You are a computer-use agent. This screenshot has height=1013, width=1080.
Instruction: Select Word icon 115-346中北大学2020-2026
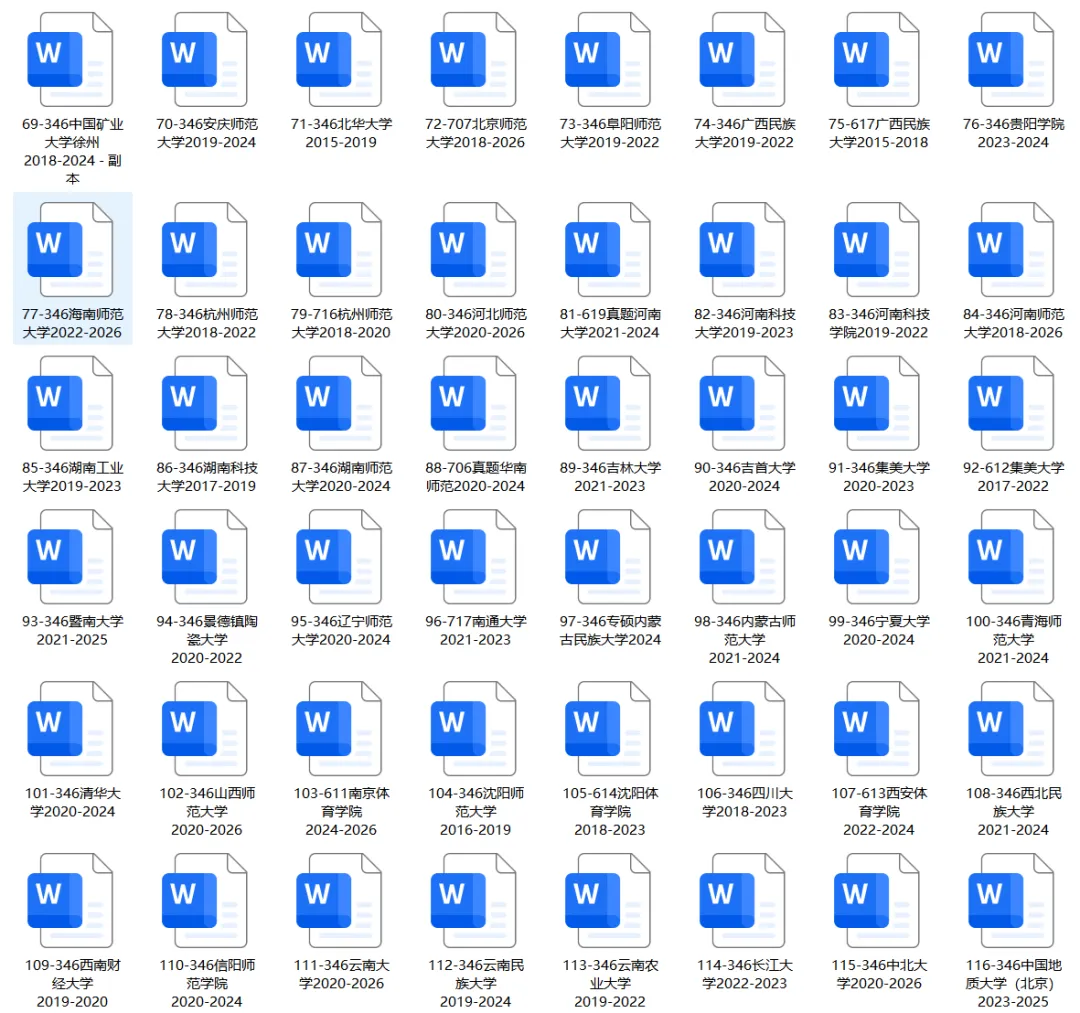pyautogui.click(x=877, y=901)
